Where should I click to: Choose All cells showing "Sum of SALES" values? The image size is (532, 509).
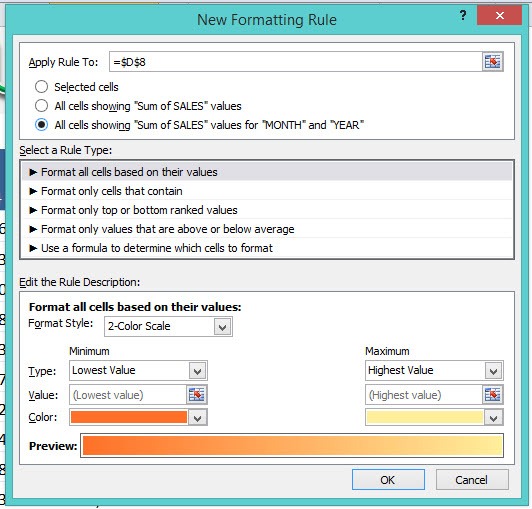tap(41, 106)
